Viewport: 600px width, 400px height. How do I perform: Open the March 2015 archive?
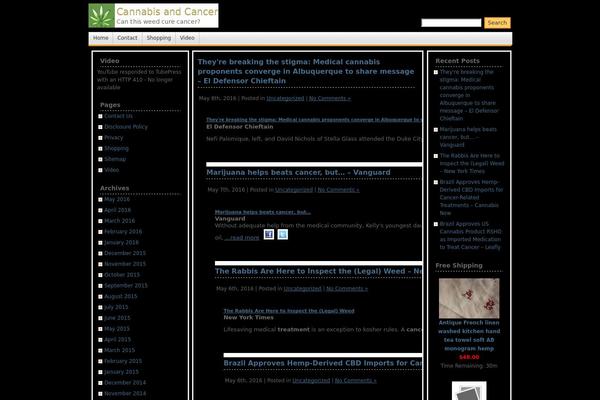click(119, 350)
